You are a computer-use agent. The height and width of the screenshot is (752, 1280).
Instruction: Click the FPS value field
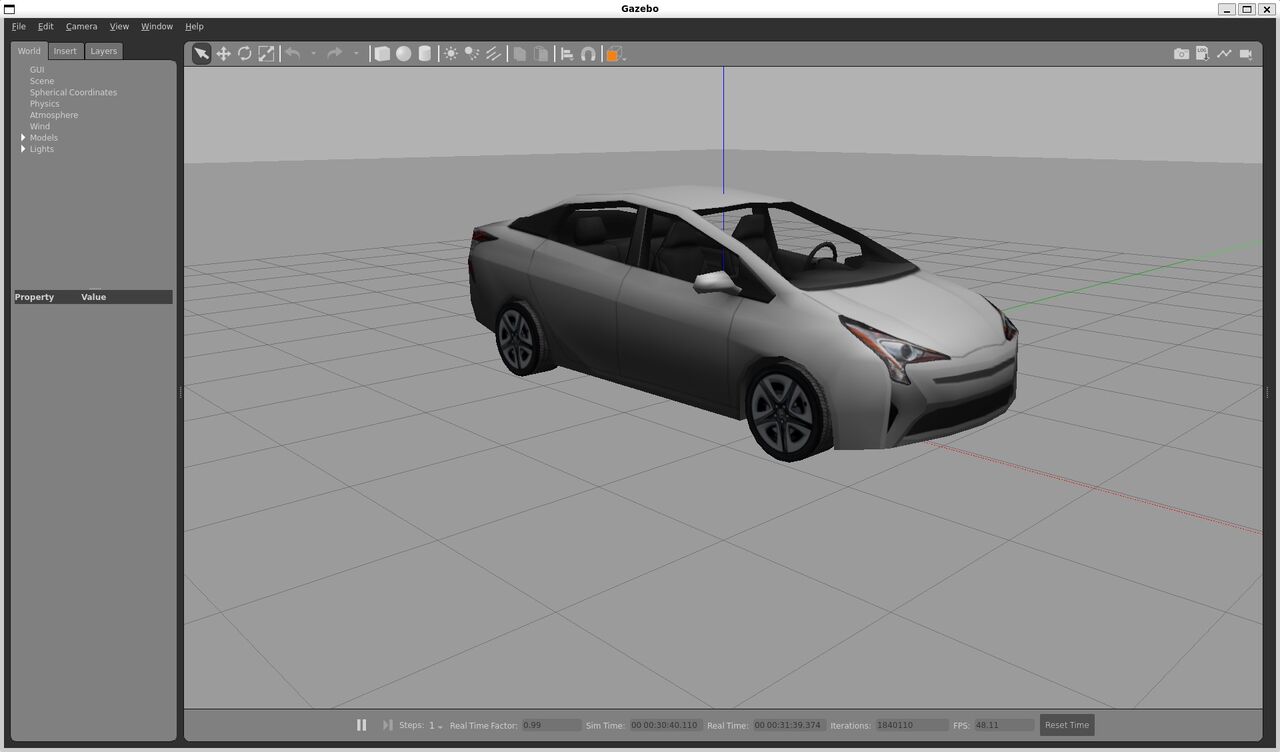pos(1003,725)
